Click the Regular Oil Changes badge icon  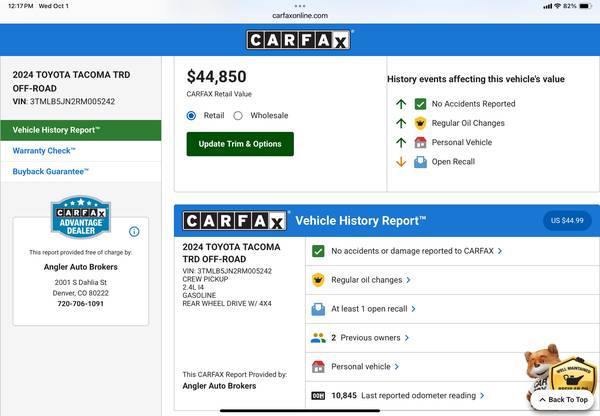(x=421, y=123)
